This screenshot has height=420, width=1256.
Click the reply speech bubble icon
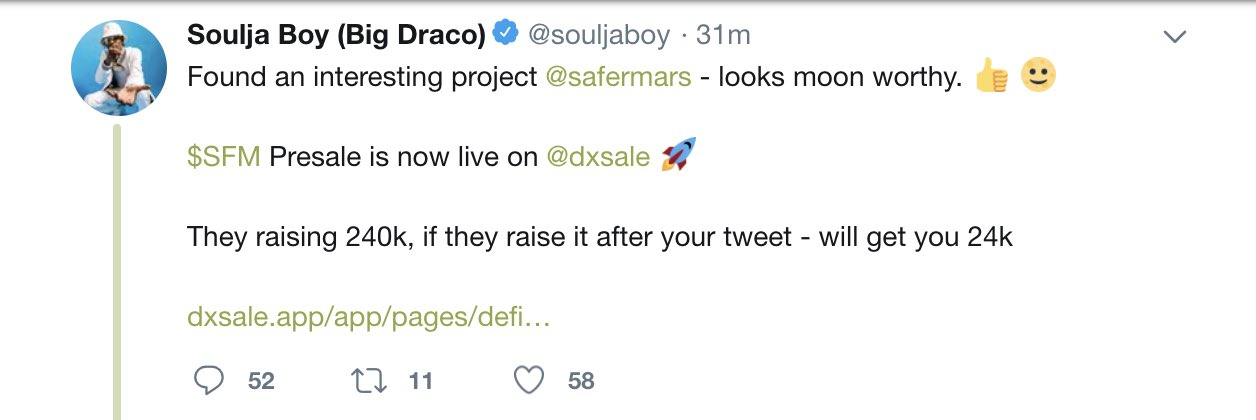pyautogui.click(x=208, y=380)
